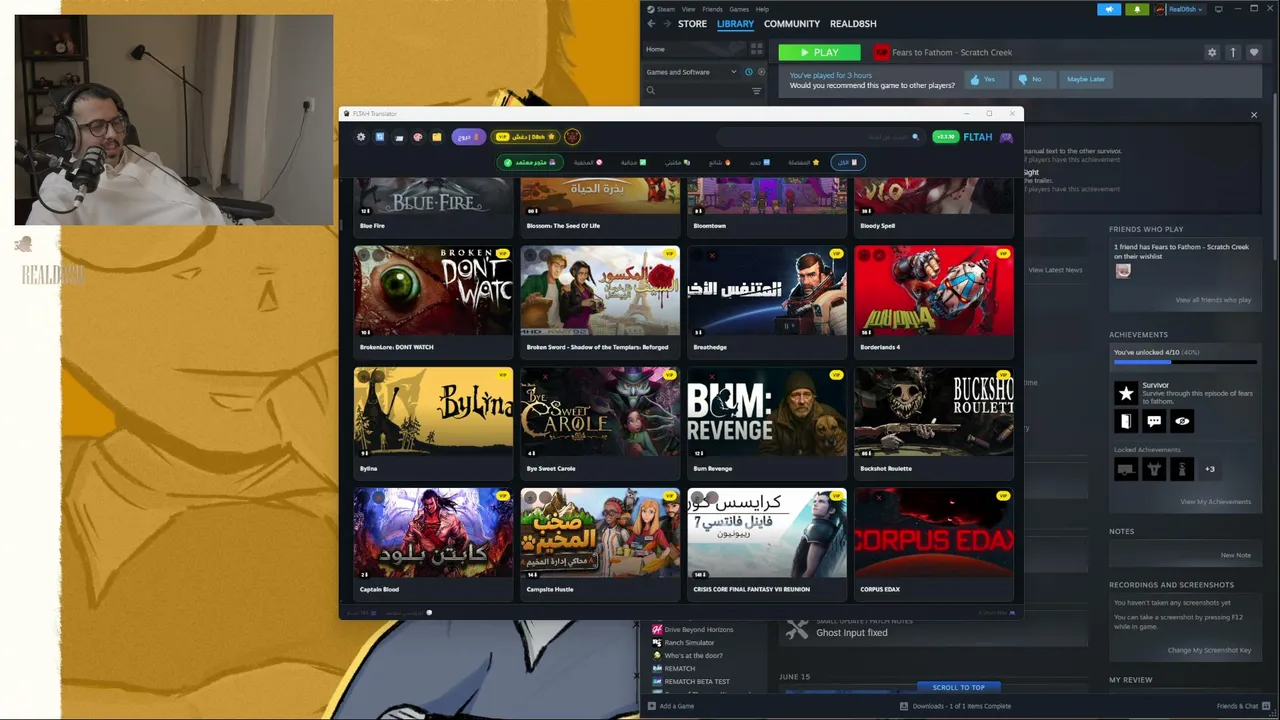Click the Survivor star achievement icon
Image resolution: width=1280 pixels, height=720 pixels.
click(x=1126, y=393)
